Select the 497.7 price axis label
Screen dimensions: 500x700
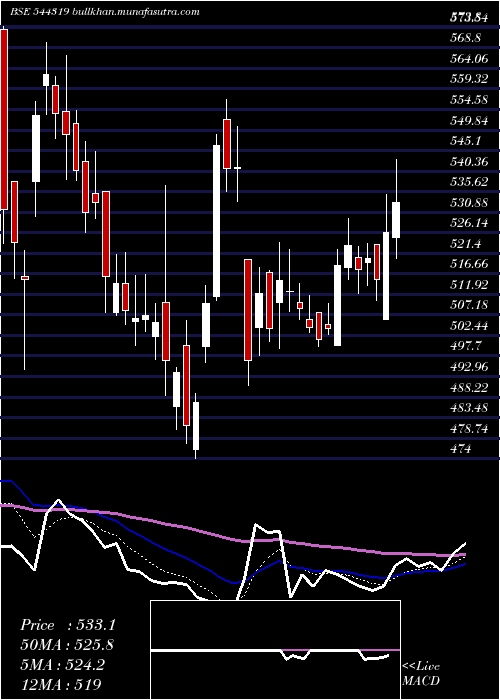465,346
